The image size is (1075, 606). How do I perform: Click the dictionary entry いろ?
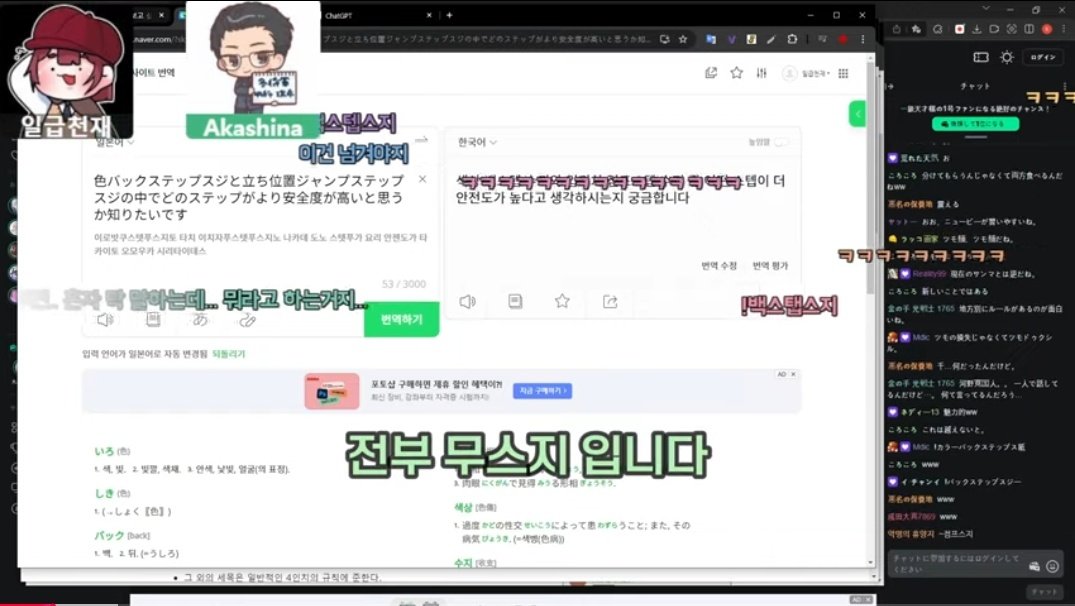104,451
